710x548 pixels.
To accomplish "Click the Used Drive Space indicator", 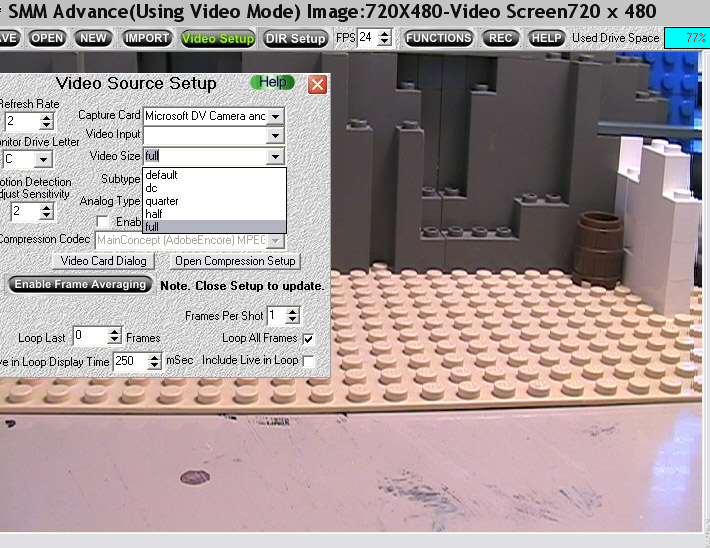I will click(x=686, y=38).
